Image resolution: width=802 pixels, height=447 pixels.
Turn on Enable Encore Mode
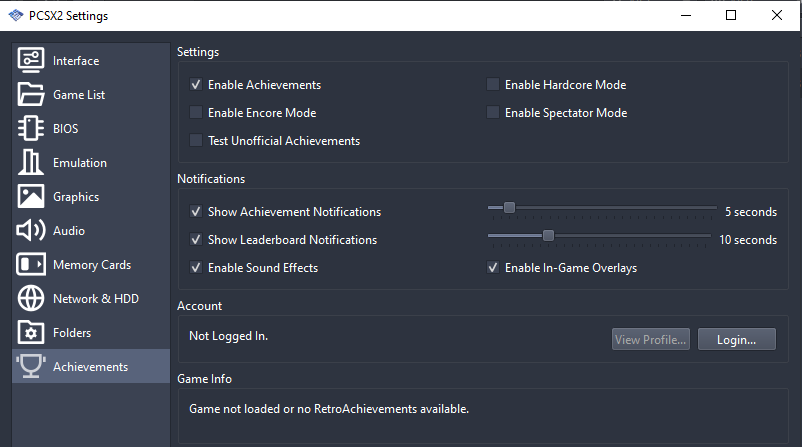196,113
